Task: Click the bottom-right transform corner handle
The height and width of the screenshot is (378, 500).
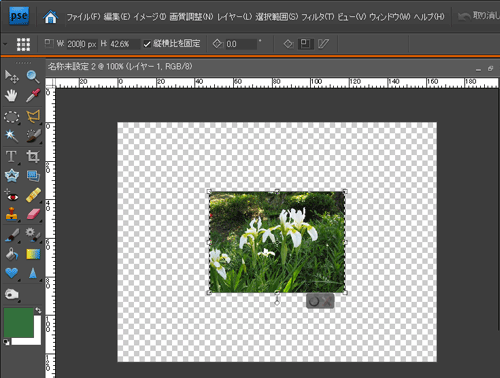Action: [x=345, y=293]
